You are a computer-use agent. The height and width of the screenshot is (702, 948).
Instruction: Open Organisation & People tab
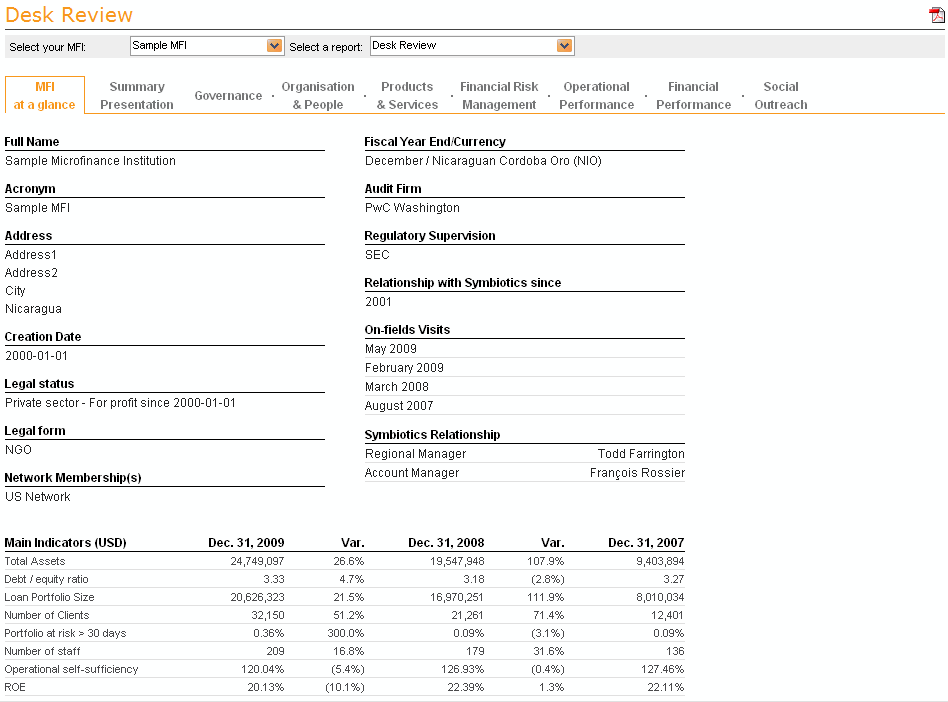[x=318, y=96]
